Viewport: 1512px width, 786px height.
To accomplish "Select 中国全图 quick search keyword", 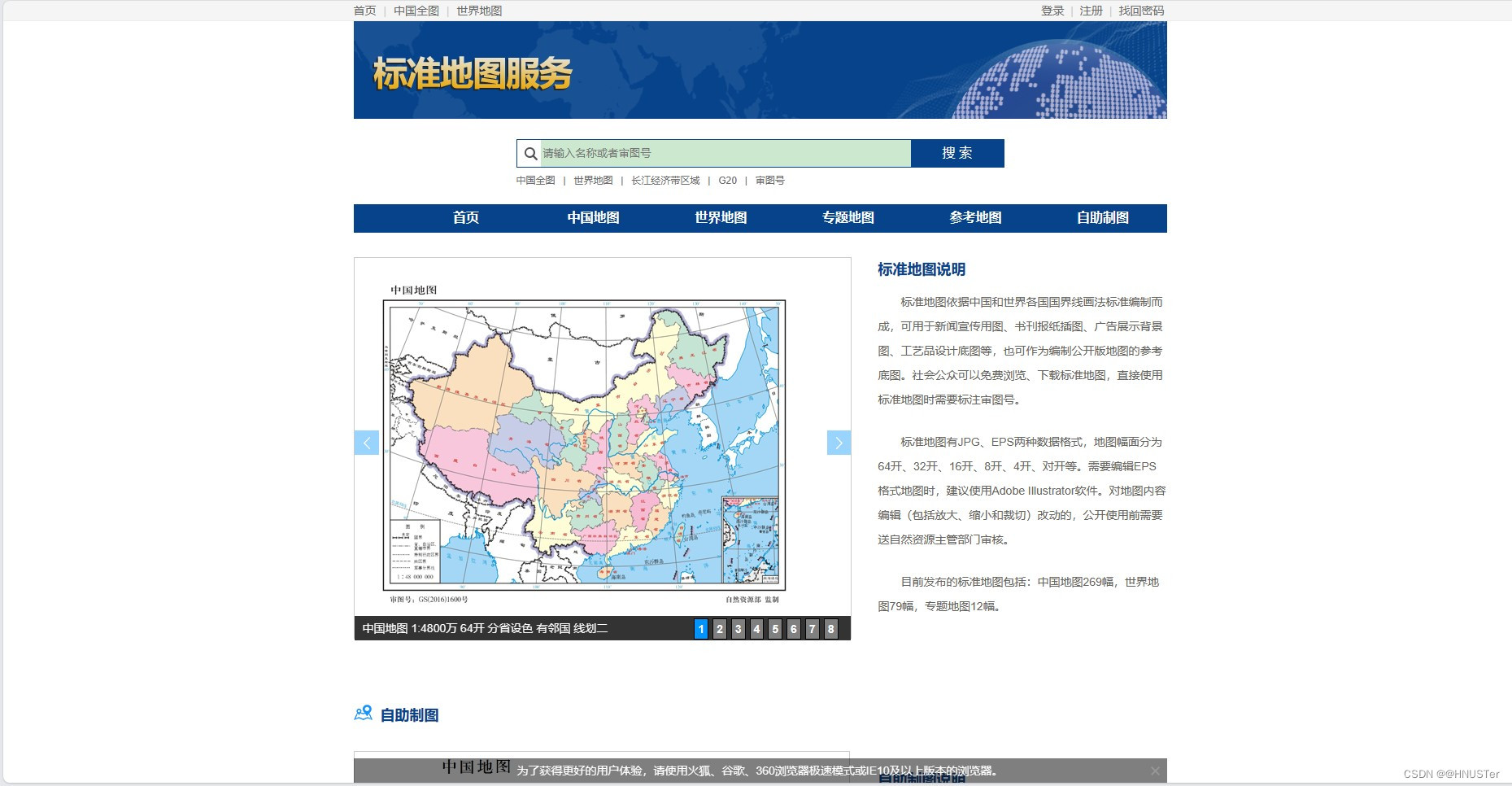I will (x=536, y=181).
